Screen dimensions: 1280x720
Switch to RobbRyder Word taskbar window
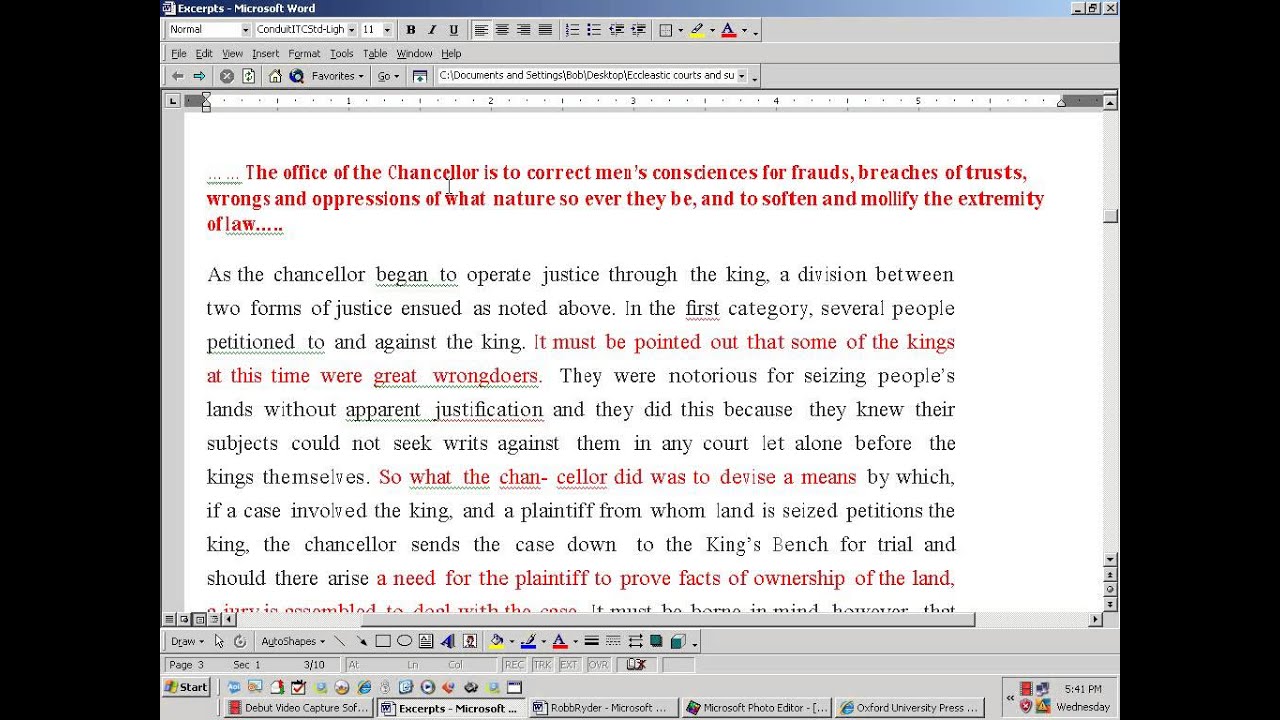pyautogui.click(x=602, y=708)
